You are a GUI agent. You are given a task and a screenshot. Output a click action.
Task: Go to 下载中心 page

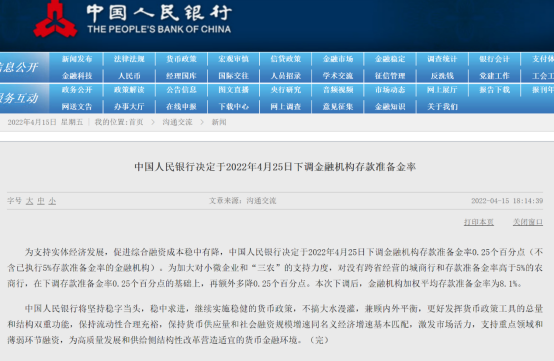click(x=234, y=106)
